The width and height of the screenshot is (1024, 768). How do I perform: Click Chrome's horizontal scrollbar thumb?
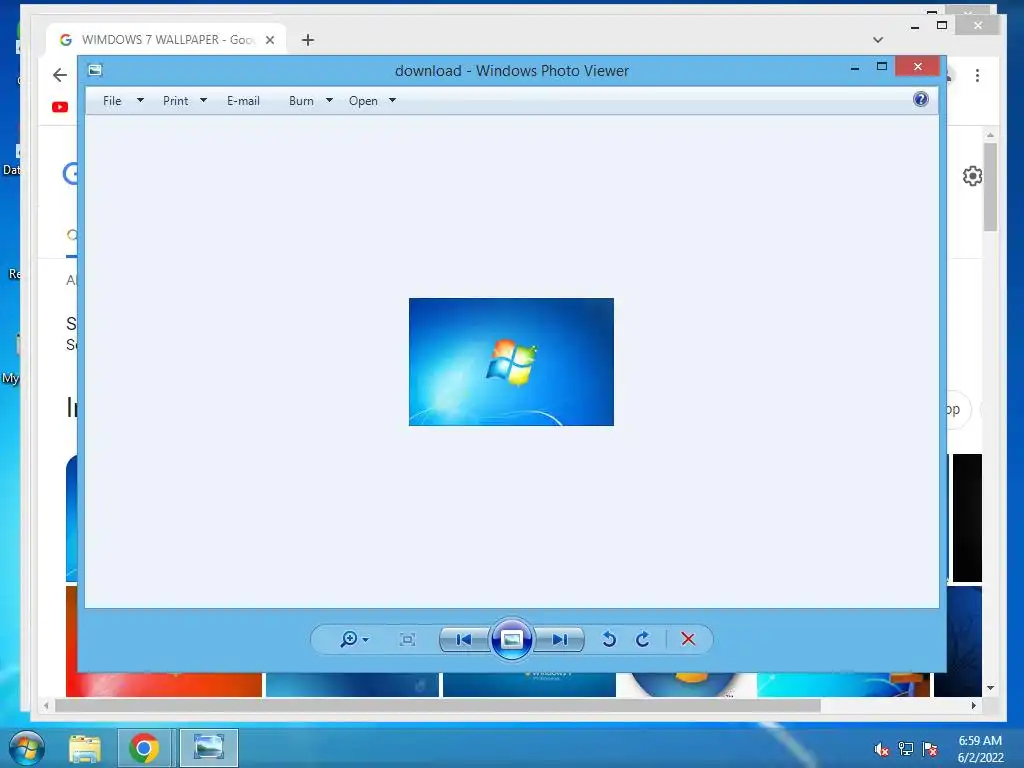438,705
